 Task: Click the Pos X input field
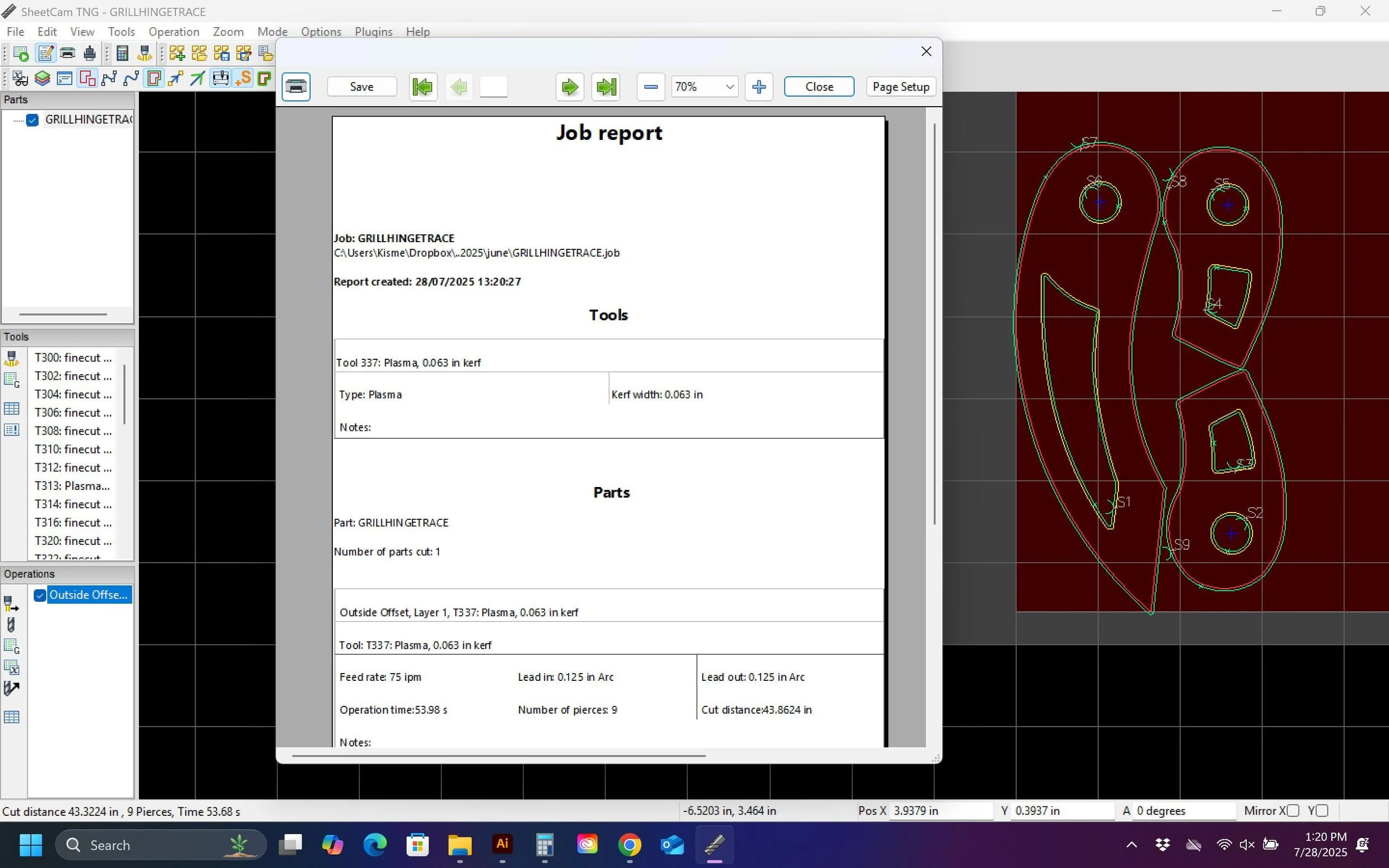[x=941, y=811]
